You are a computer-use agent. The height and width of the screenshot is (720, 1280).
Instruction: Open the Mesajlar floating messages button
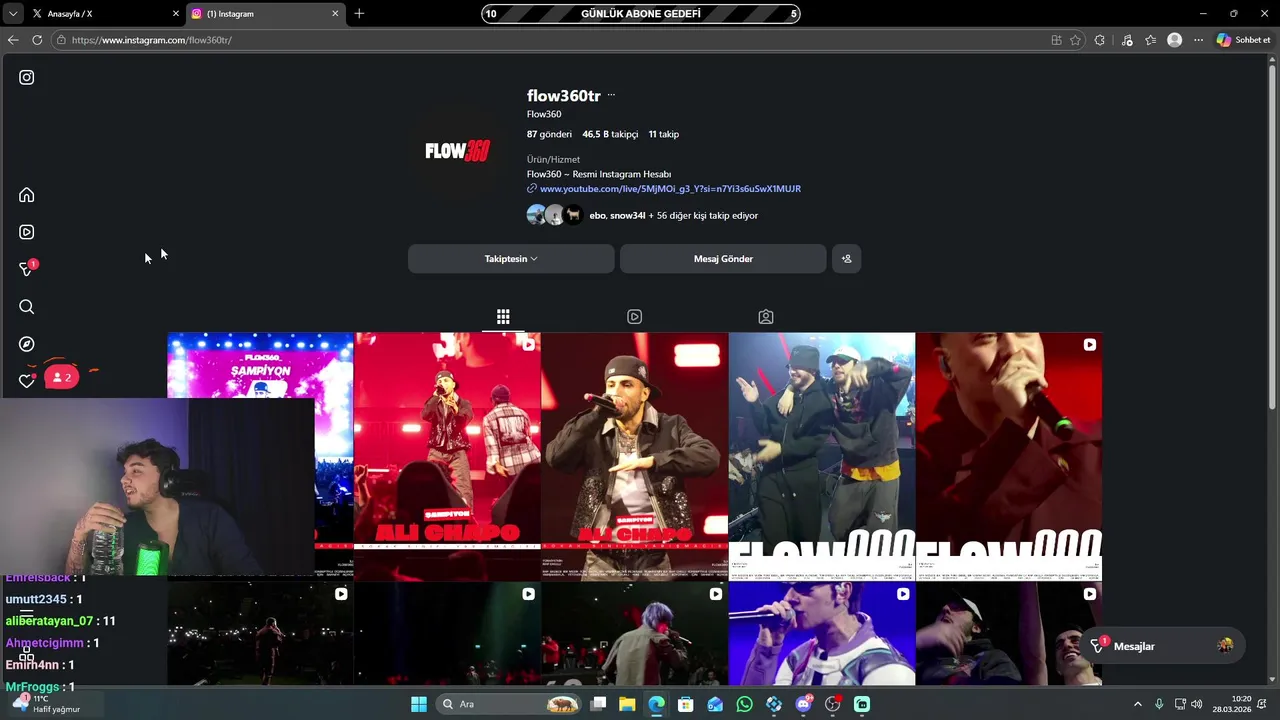(1164, 646)
